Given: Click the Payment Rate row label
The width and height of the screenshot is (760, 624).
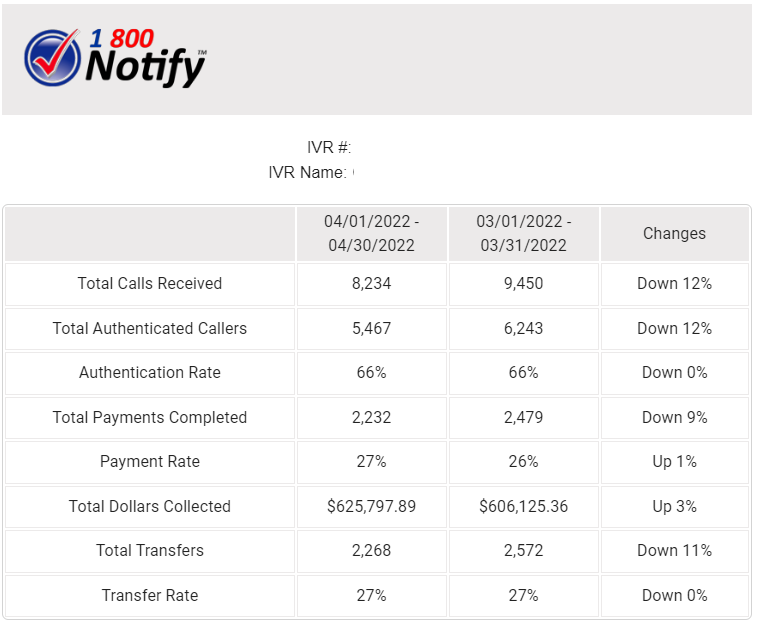Looking at the screenshot, I should pyautogui.click(x=150, y=461).
